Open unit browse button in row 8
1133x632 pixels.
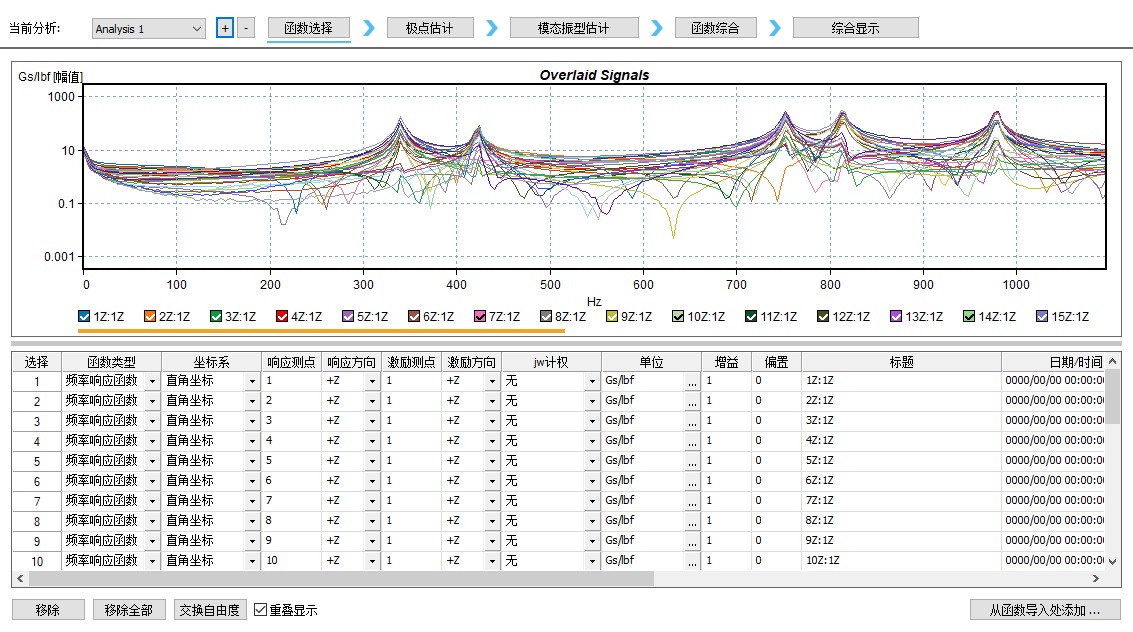coord(692,521)
